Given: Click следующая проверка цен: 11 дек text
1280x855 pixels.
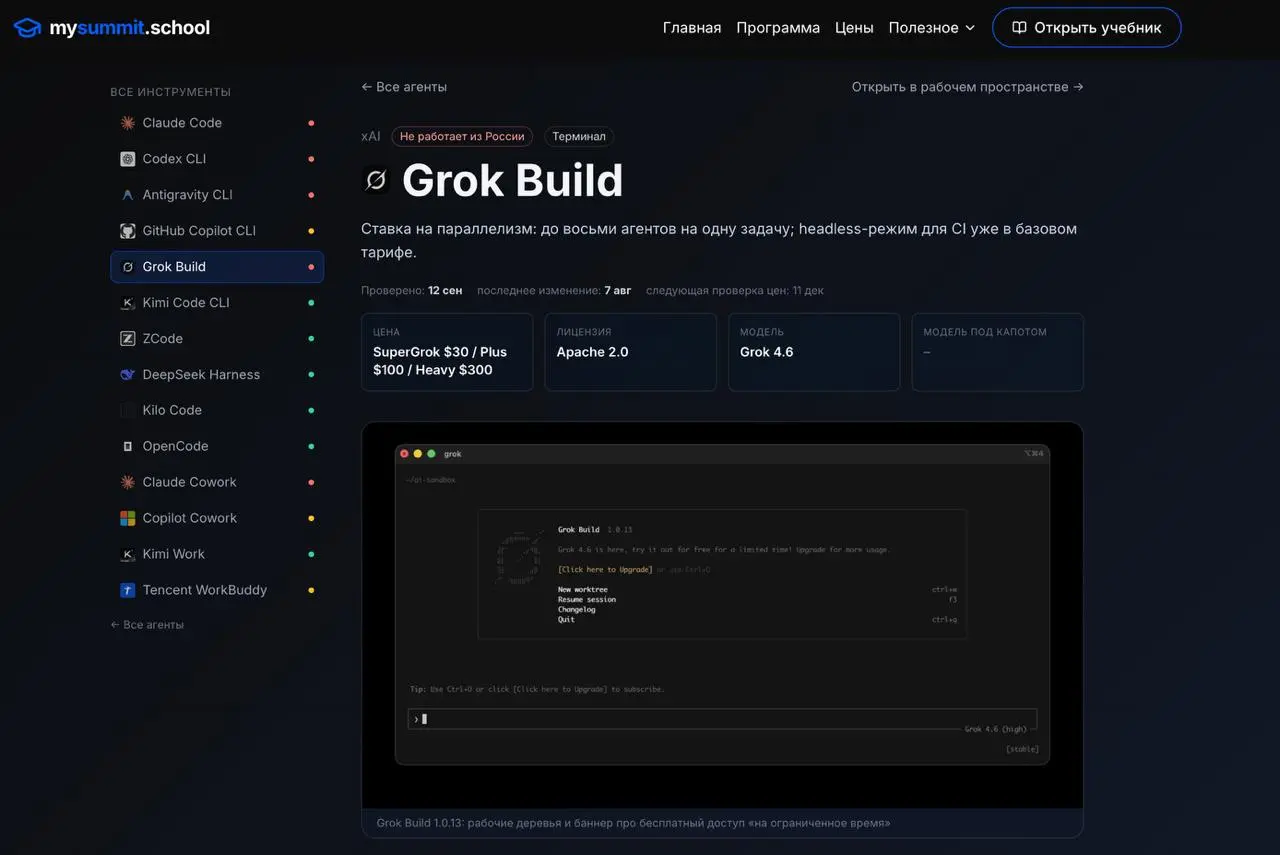Looking at the screenshot, I should 735,290.
